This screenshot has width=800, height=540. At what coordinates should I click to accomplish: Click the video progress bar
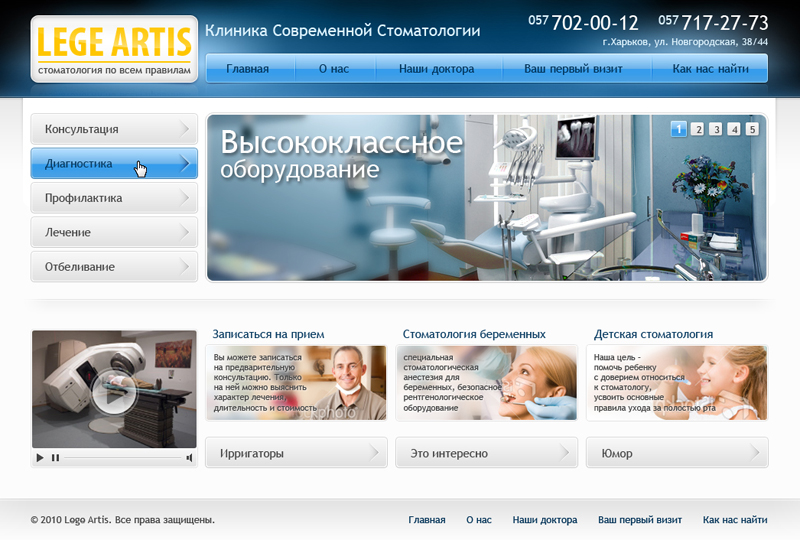tap(122, 458)
